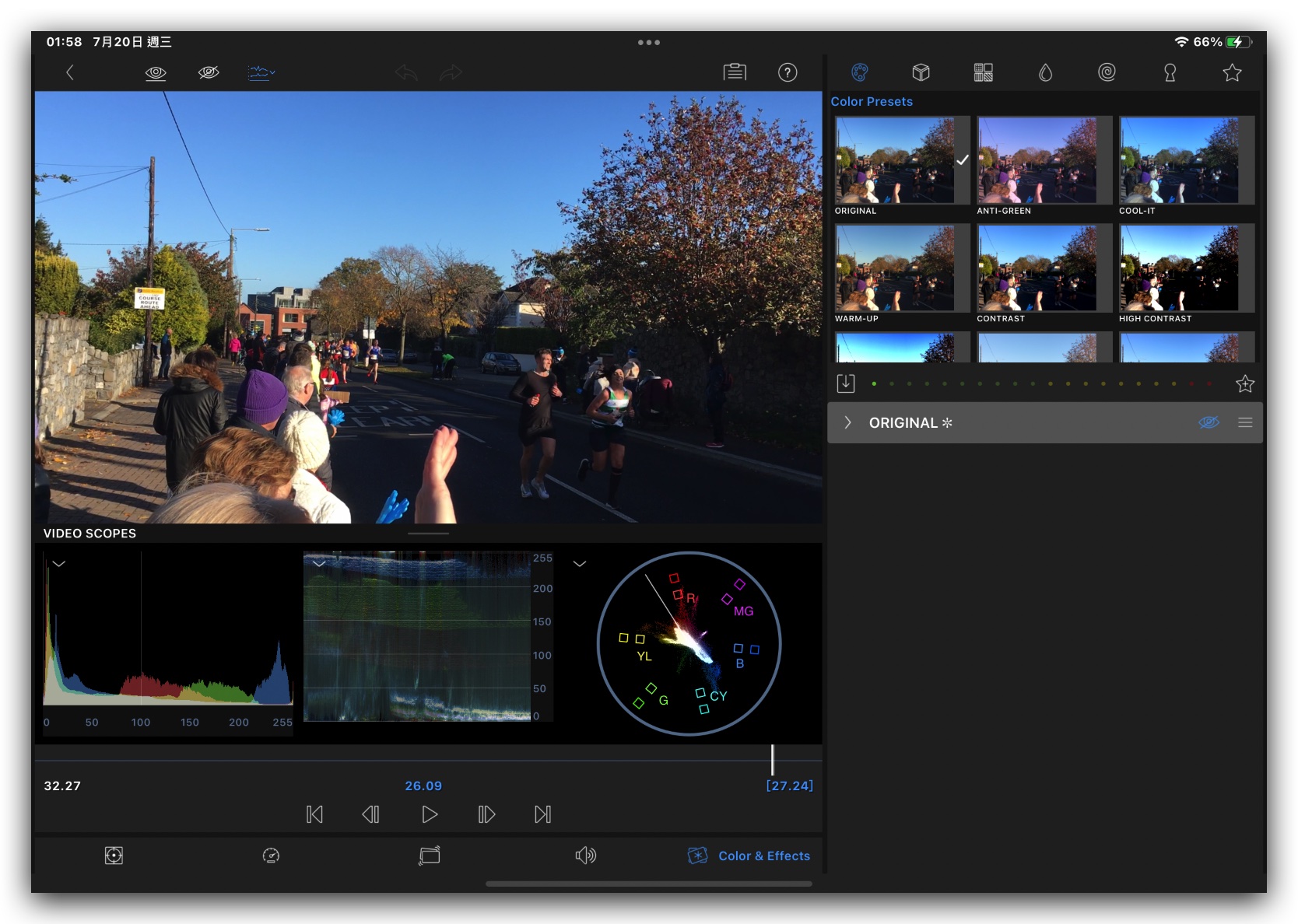Tap the video scopes panel grab handle

pos(428,534)
